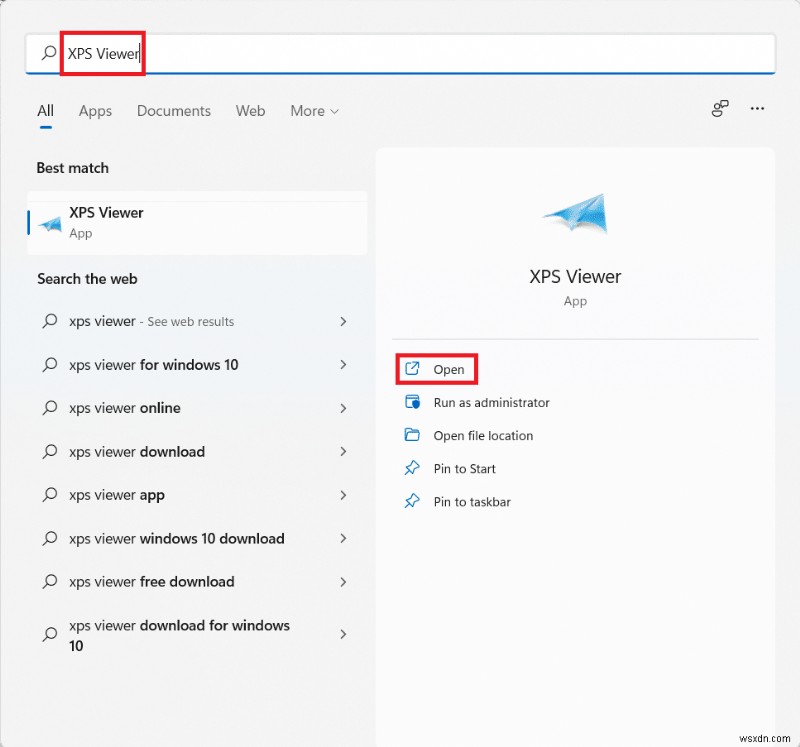This screenshot has width=800, height=747.
Task: Select the XPS Viewer best match result
Action: [x=197, y=223]
